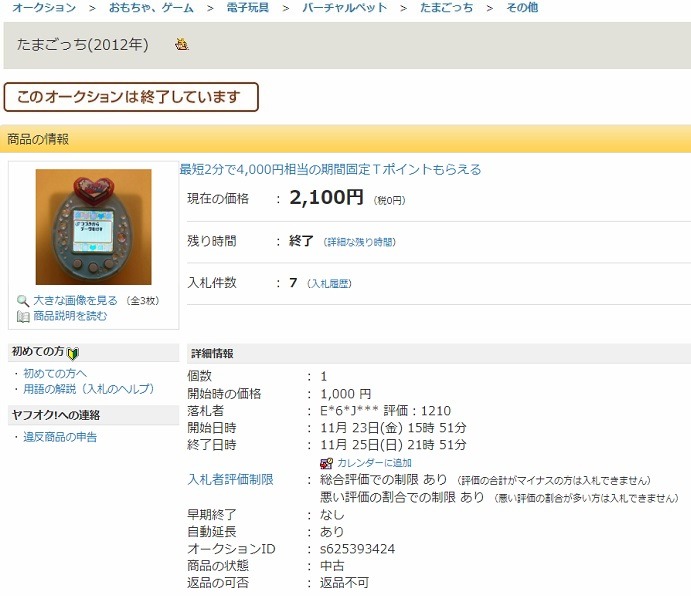The height and width of the screenshot is (612, 691).
Task: Click the calendar icon beside カレンダーに追加
Action: coord(327,463)
